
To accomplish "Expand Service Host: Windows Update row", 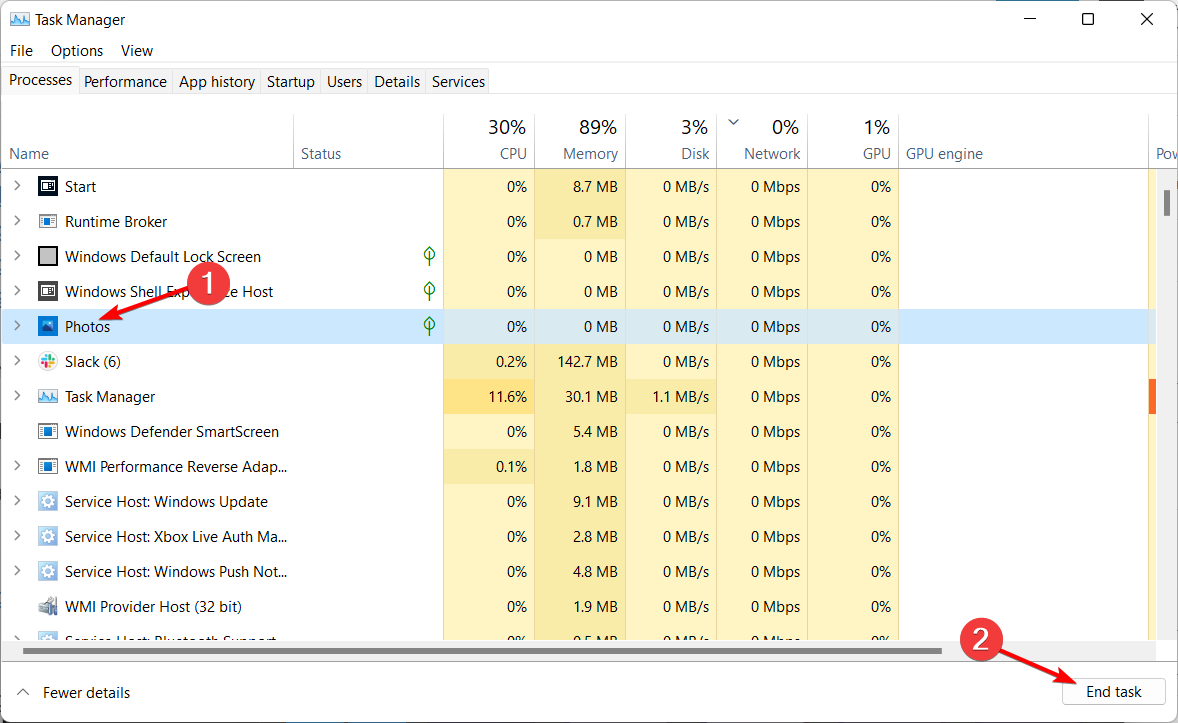I will [17, 501].
